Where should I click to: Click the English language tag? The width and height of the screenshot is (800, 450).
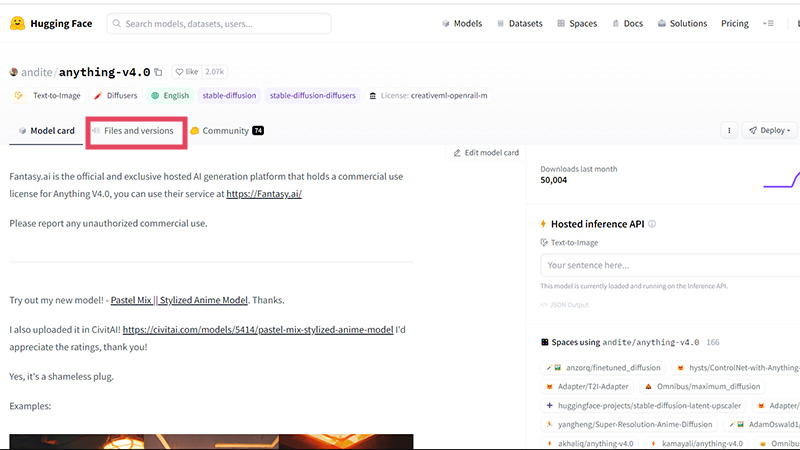coord(170,95)
